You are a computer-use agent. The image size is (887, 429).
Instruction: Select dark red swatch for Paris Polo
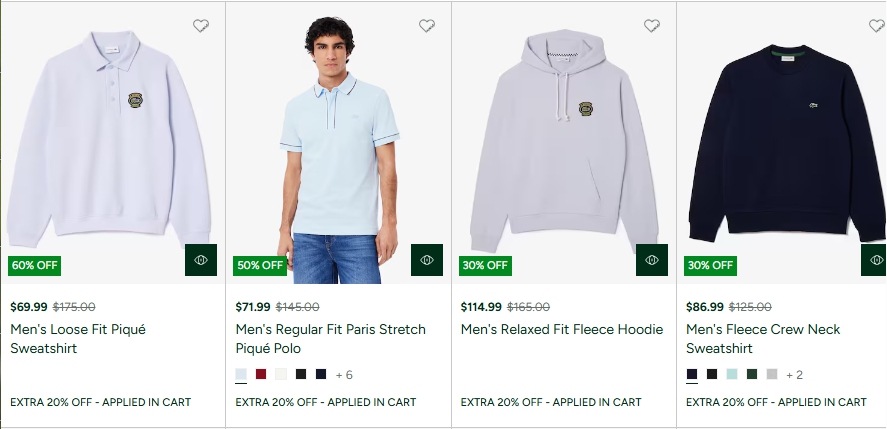(x=261, y=374)
